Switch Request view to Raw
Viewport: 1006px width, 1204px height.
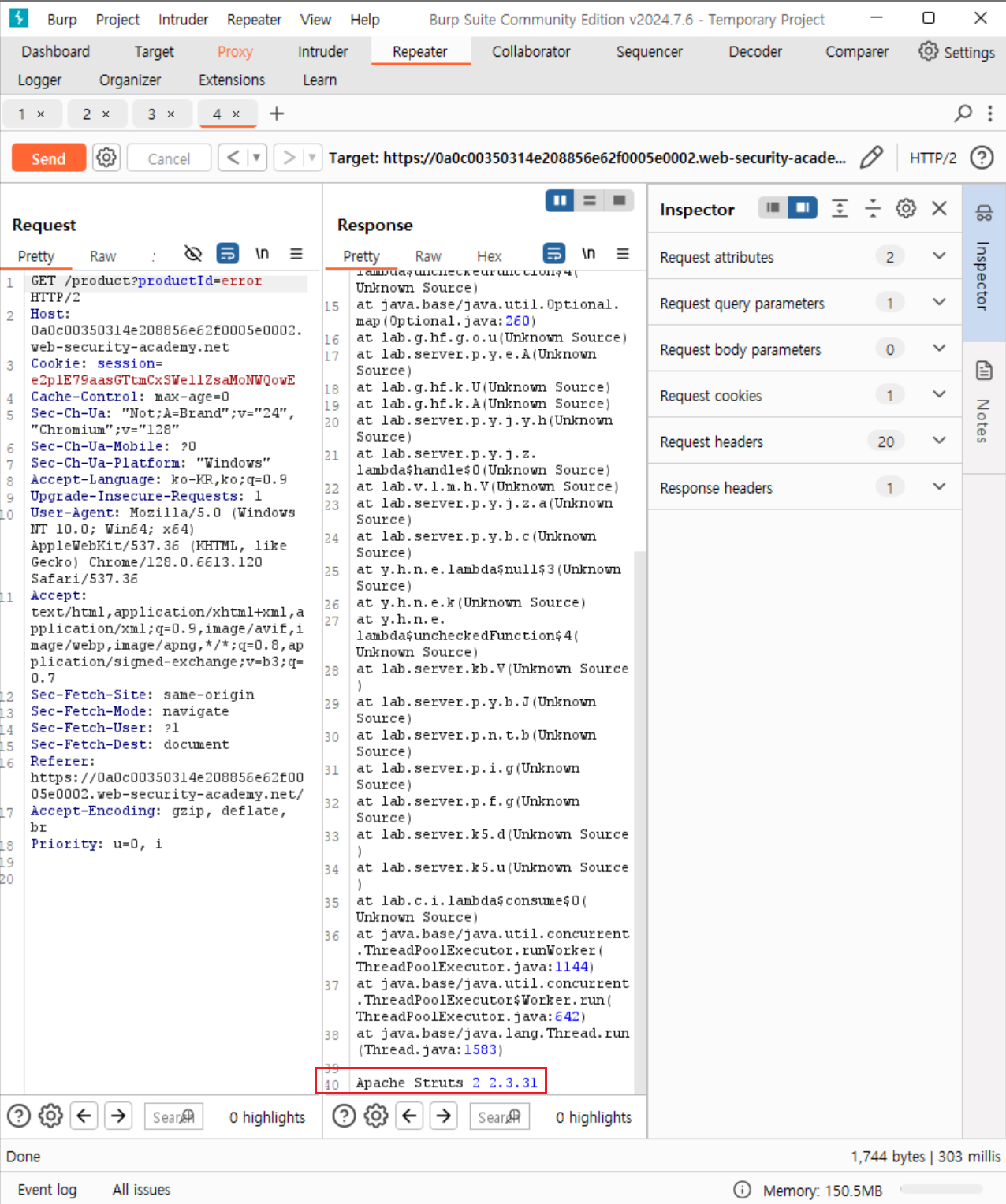point(102,256)
